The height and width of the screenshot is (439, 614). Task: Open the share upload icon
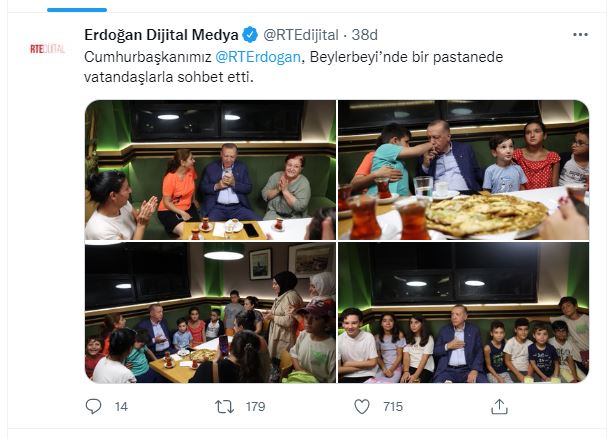(x=499, y=406)
